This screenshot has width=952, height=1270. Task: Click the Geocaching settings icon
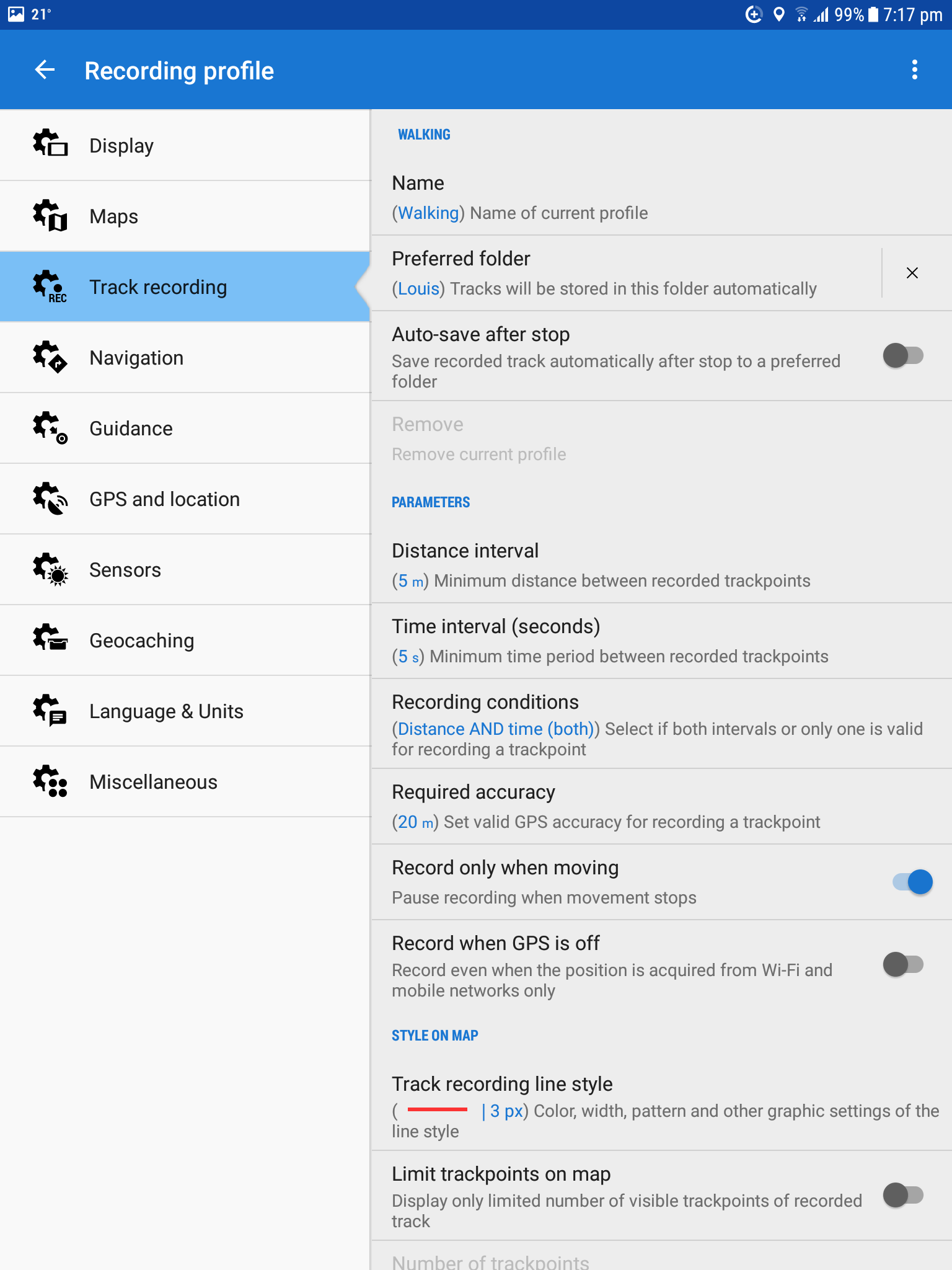tap(50, 639)
